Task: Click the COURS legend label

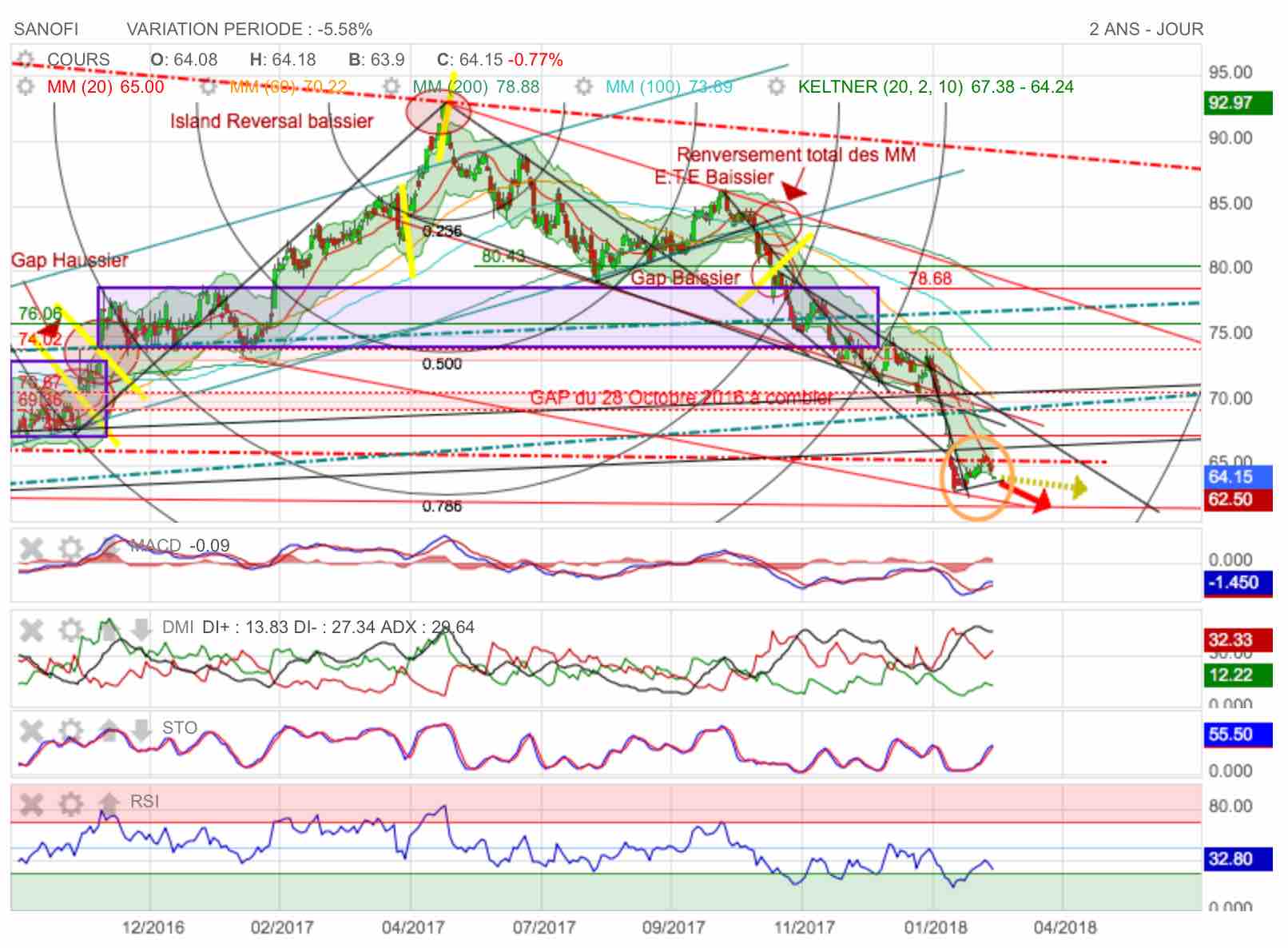Action: pos(78,60)
